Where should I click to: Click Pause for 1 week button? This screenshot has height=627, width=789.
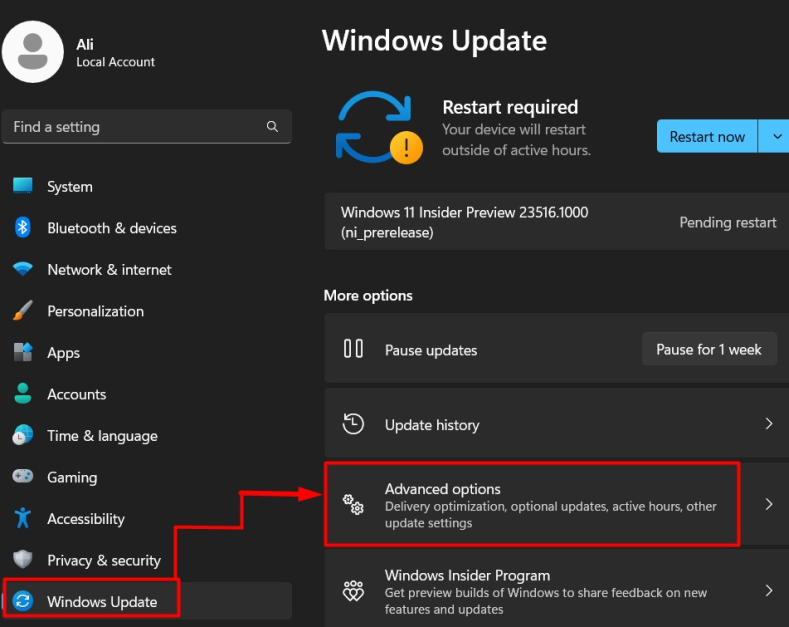coord(709,349)
